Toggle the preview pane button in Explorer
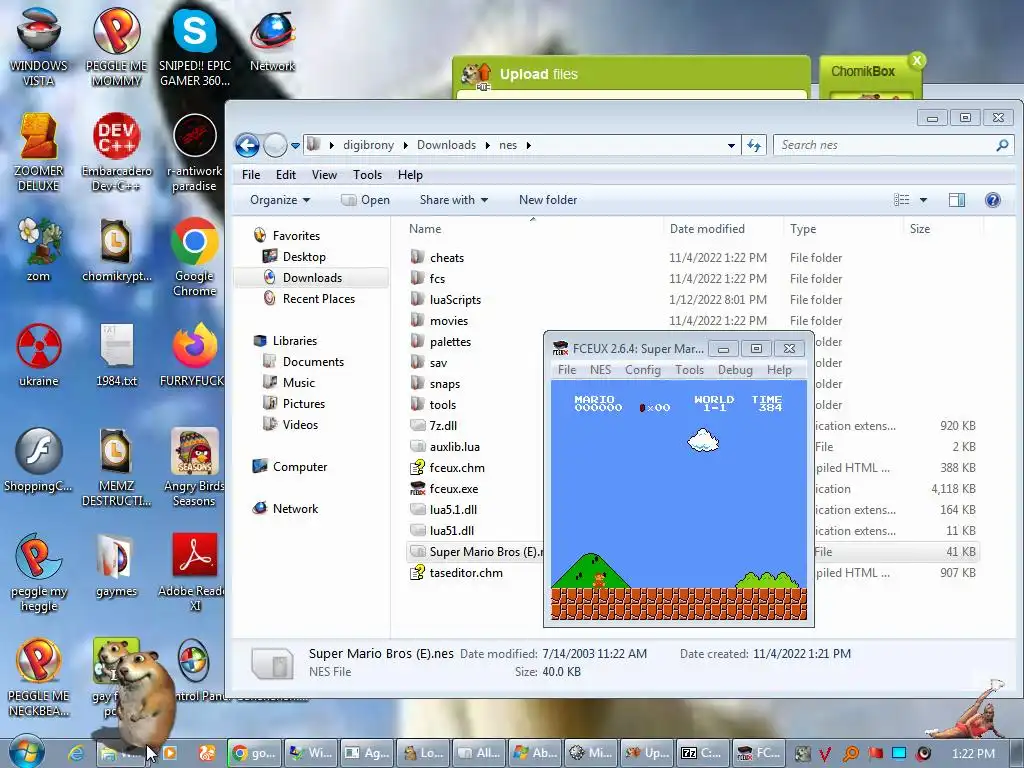This screenshot has height=768, width=1024. point(957,200)
